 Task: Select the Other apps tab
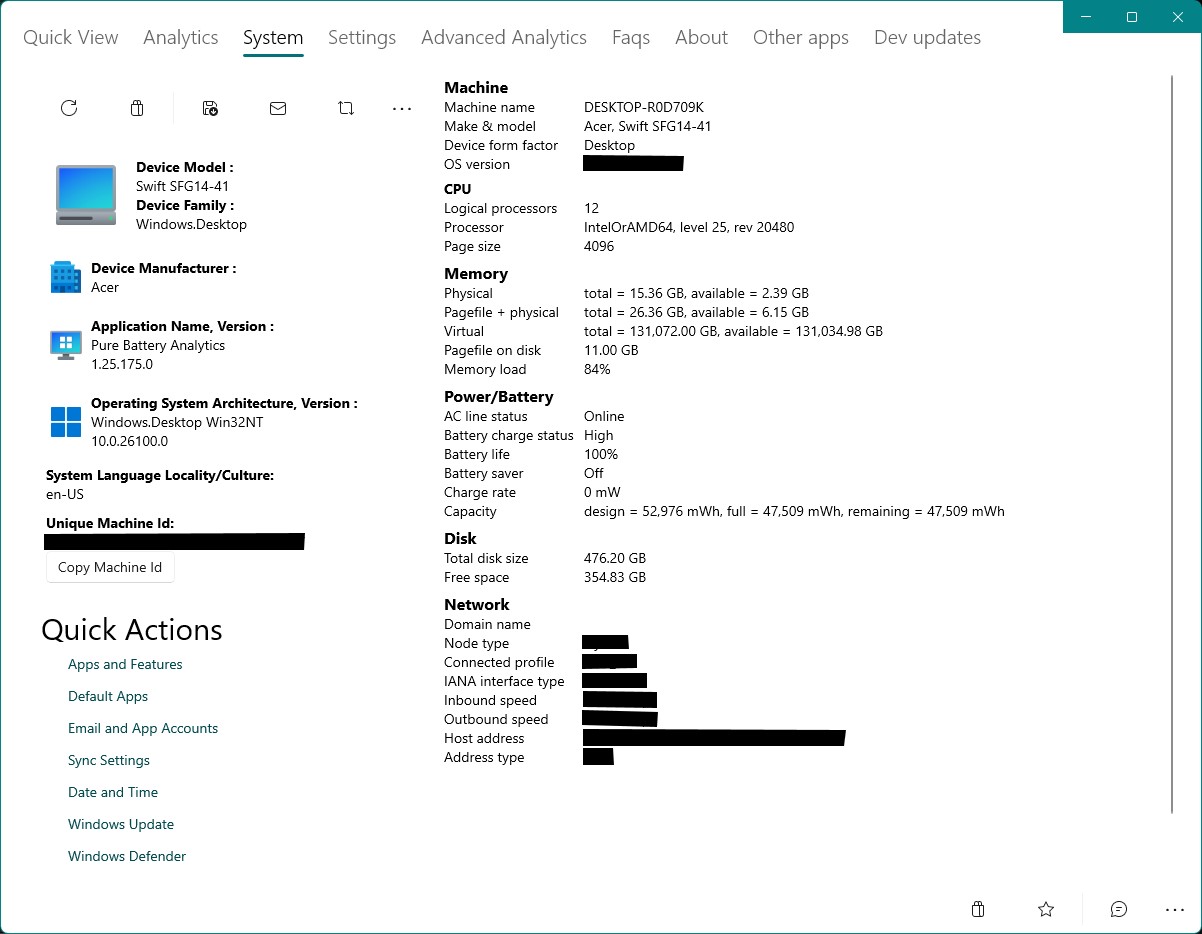point(801,37)
